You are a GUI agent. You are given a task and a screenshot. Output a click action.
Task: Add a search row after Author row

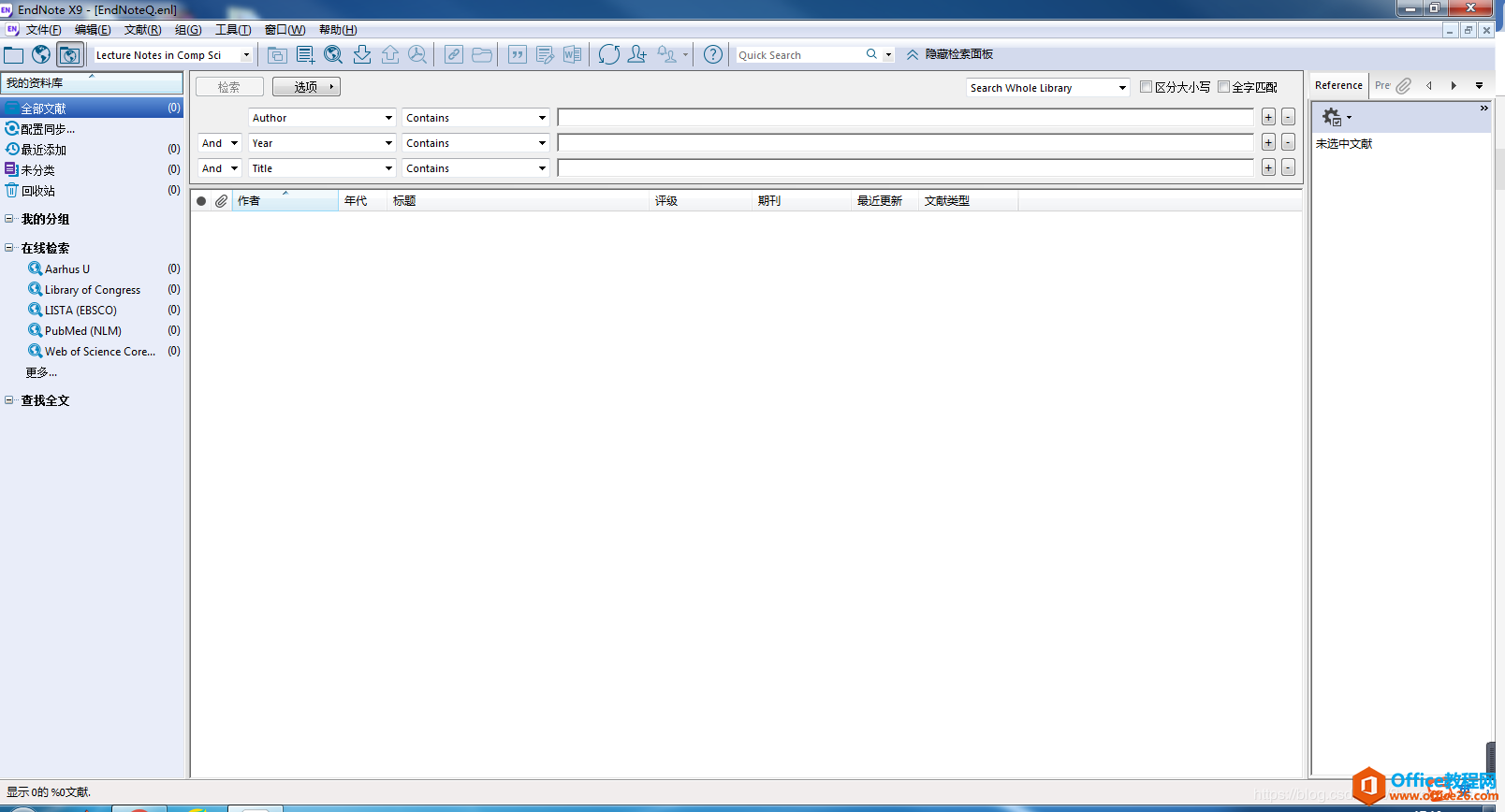pos(1268,118)
